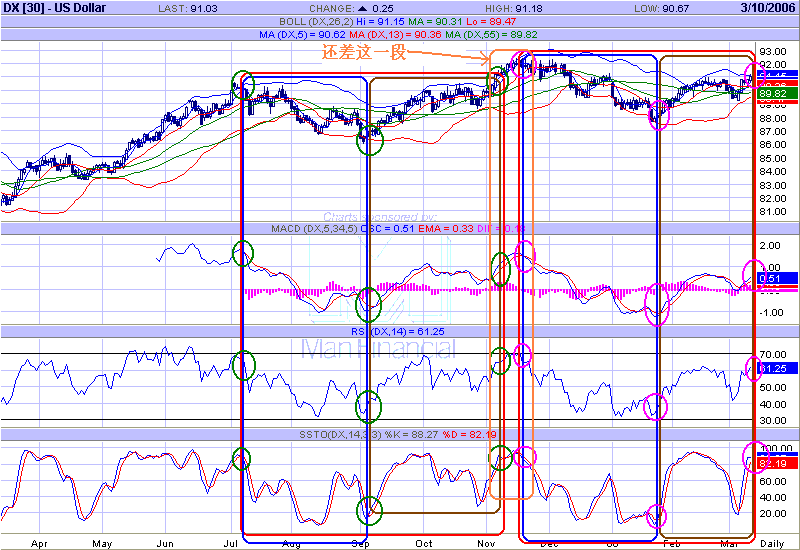Click the DX [30] - US Dollar title
The width and height of the screenshot is (800, 550).
55,8
